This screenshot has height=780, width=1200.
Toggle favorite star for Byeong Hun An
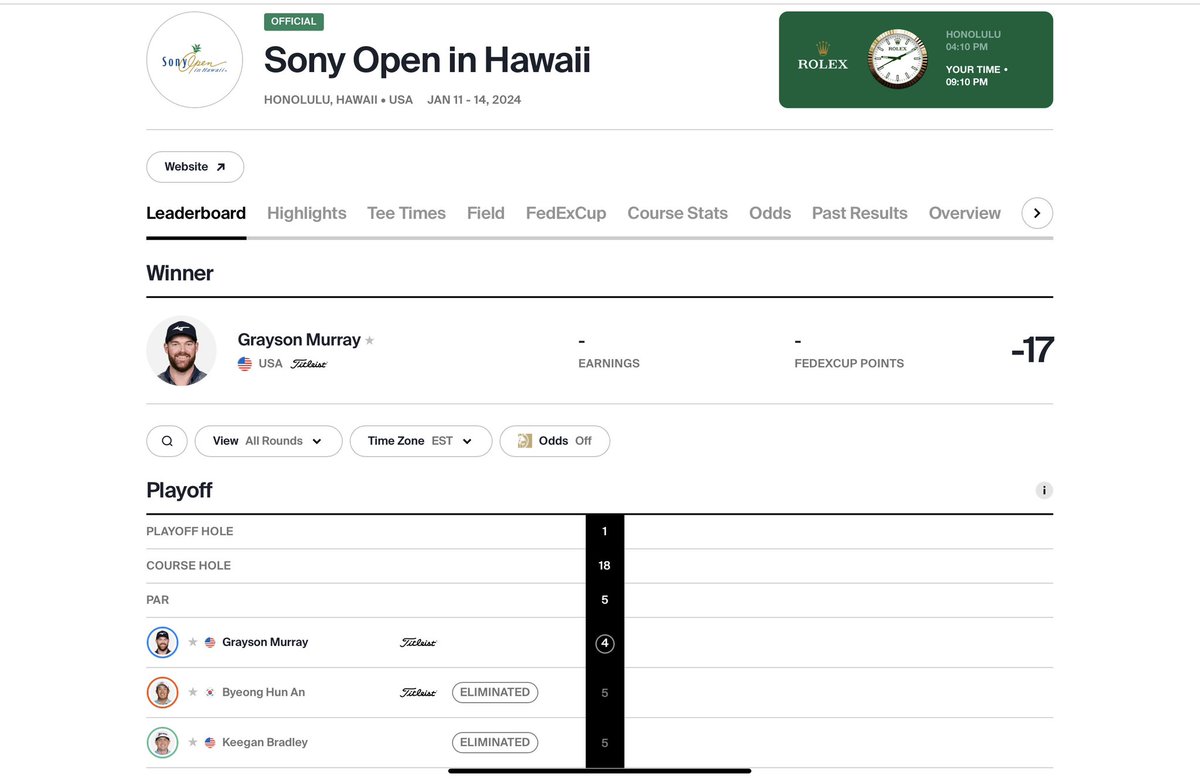[193, 693]
